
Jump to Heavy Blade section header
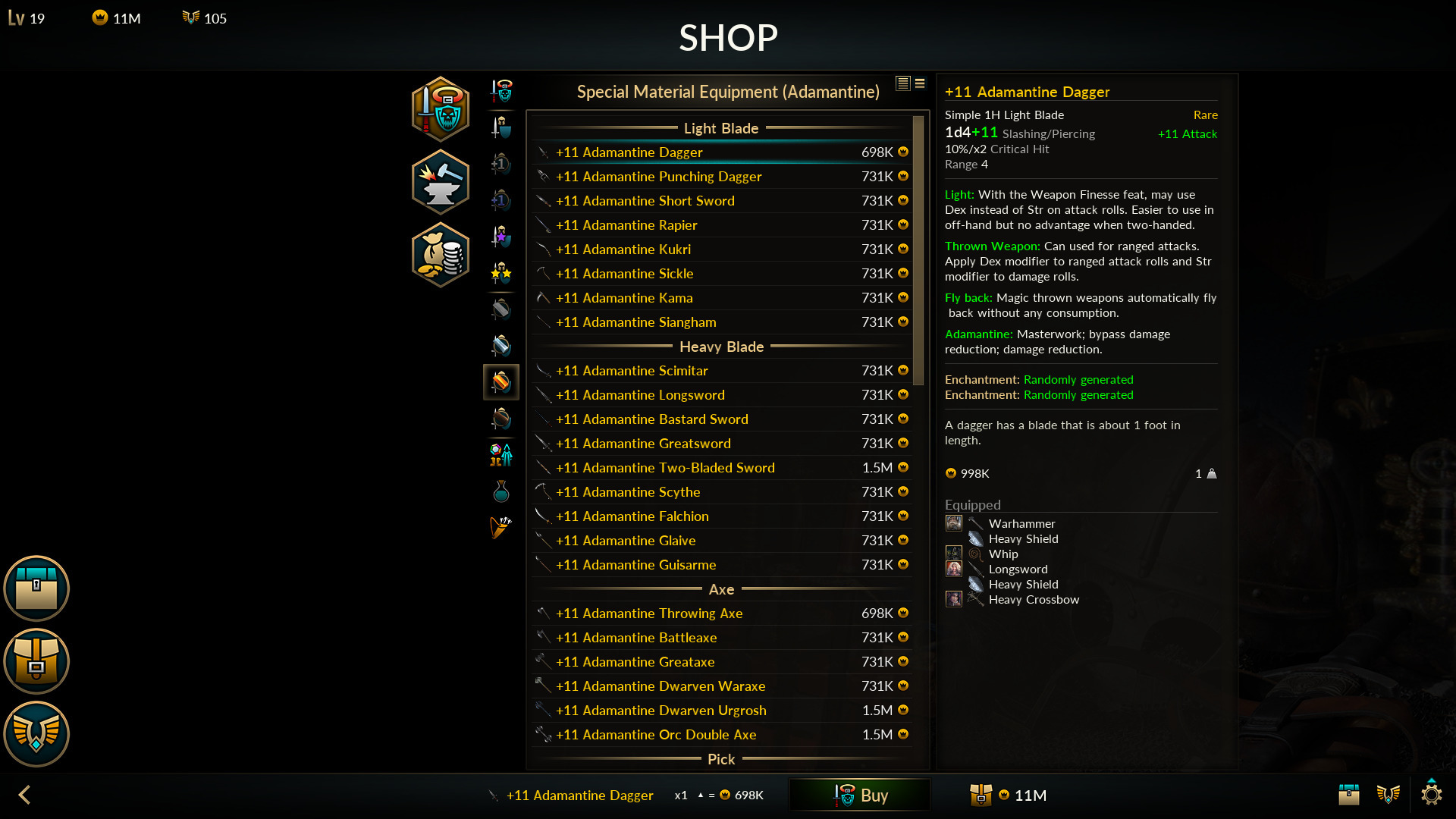pos(721,347)
